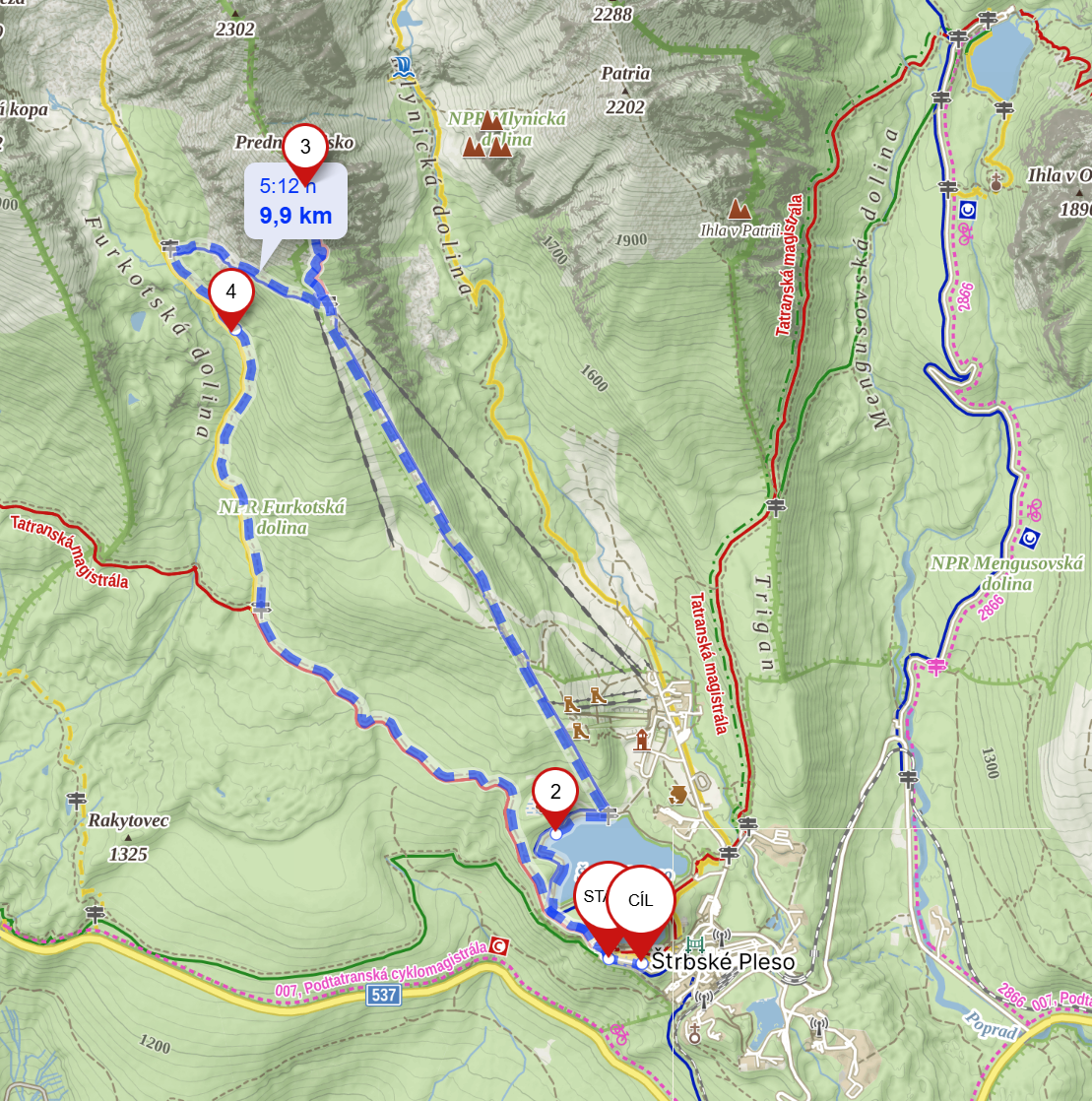Image resolution: width=1092 pixels, height=1101 pixels.
Task: Click the road 537 shield
Action: (x=384, y=995)
